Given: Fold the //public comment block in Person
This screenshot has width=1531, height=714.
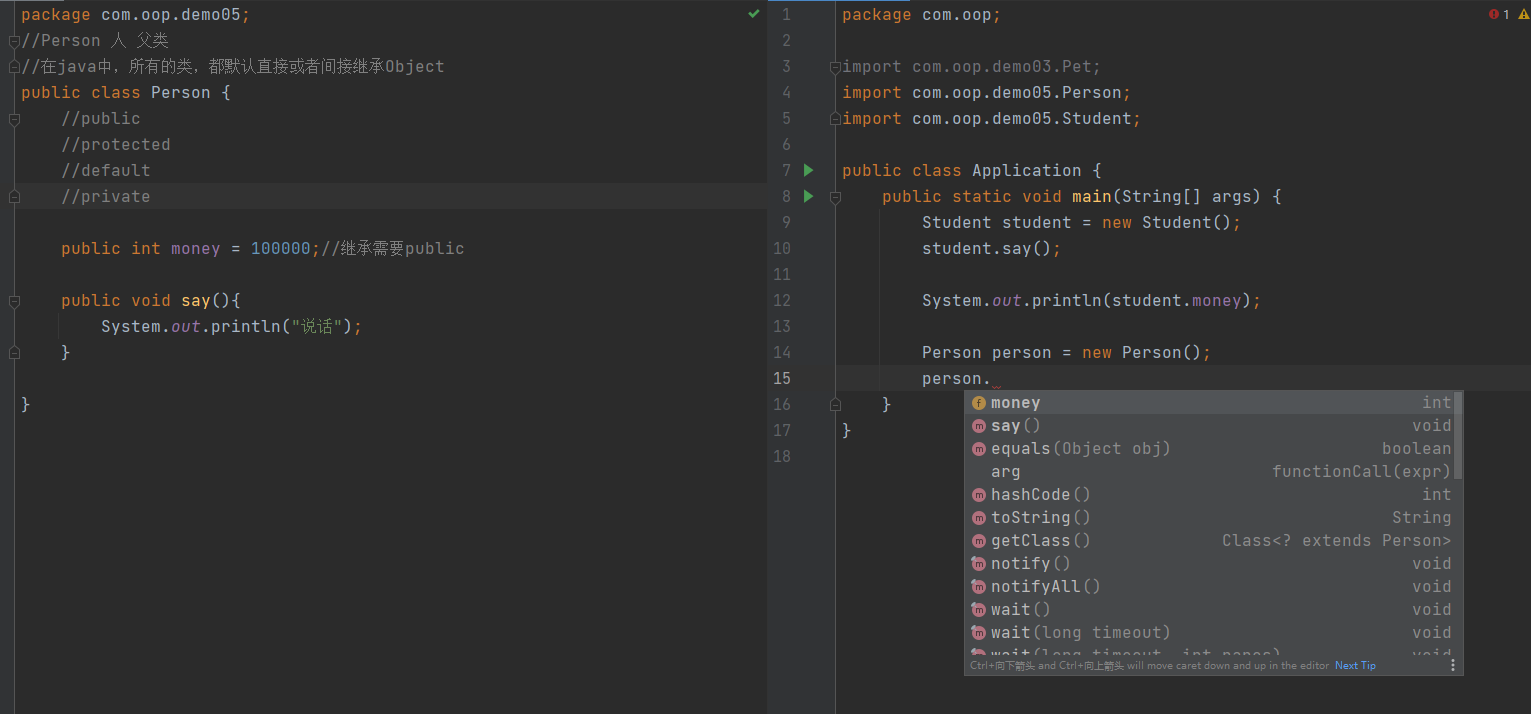Looking at the screenshot, I should point(14,119).
